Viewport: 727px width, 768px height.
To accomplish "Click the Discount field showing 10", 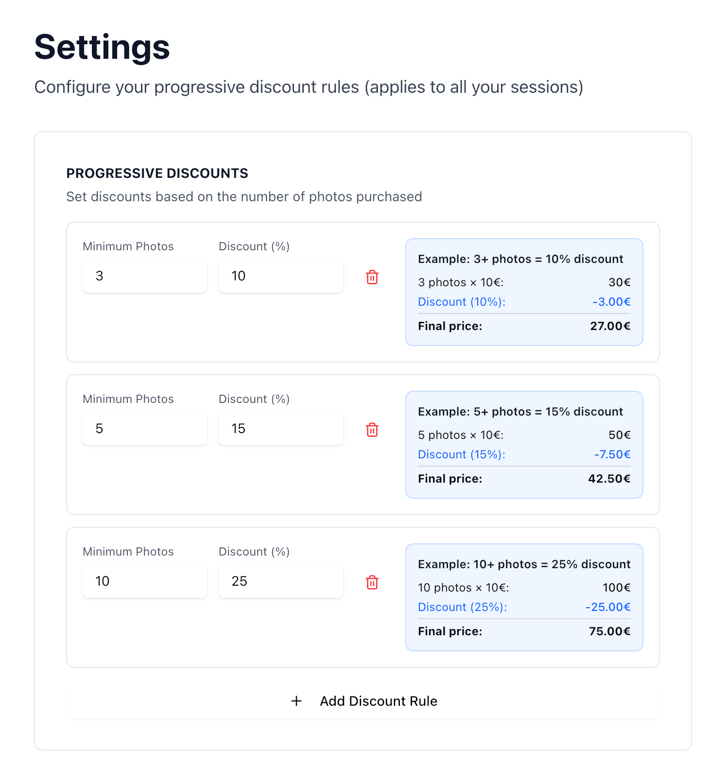I will point(280,276).
